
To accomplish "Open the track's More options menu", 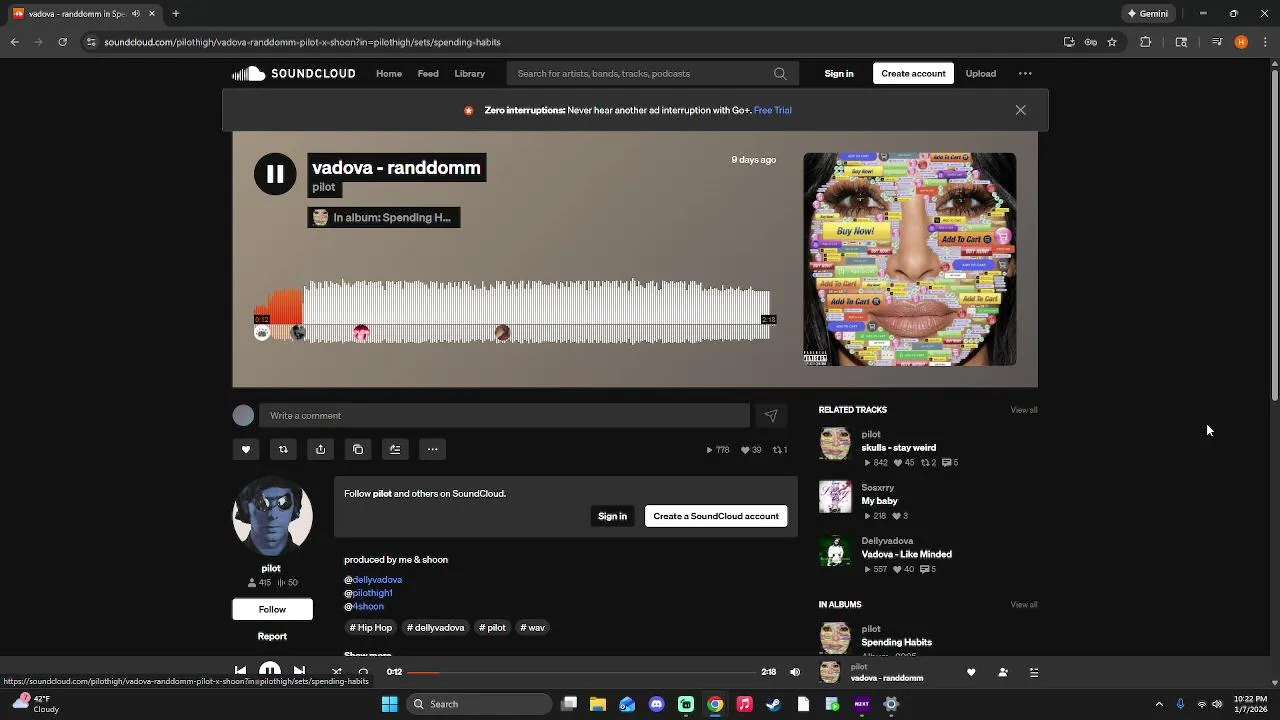I will pyautogui.click(x=433, y=450).
